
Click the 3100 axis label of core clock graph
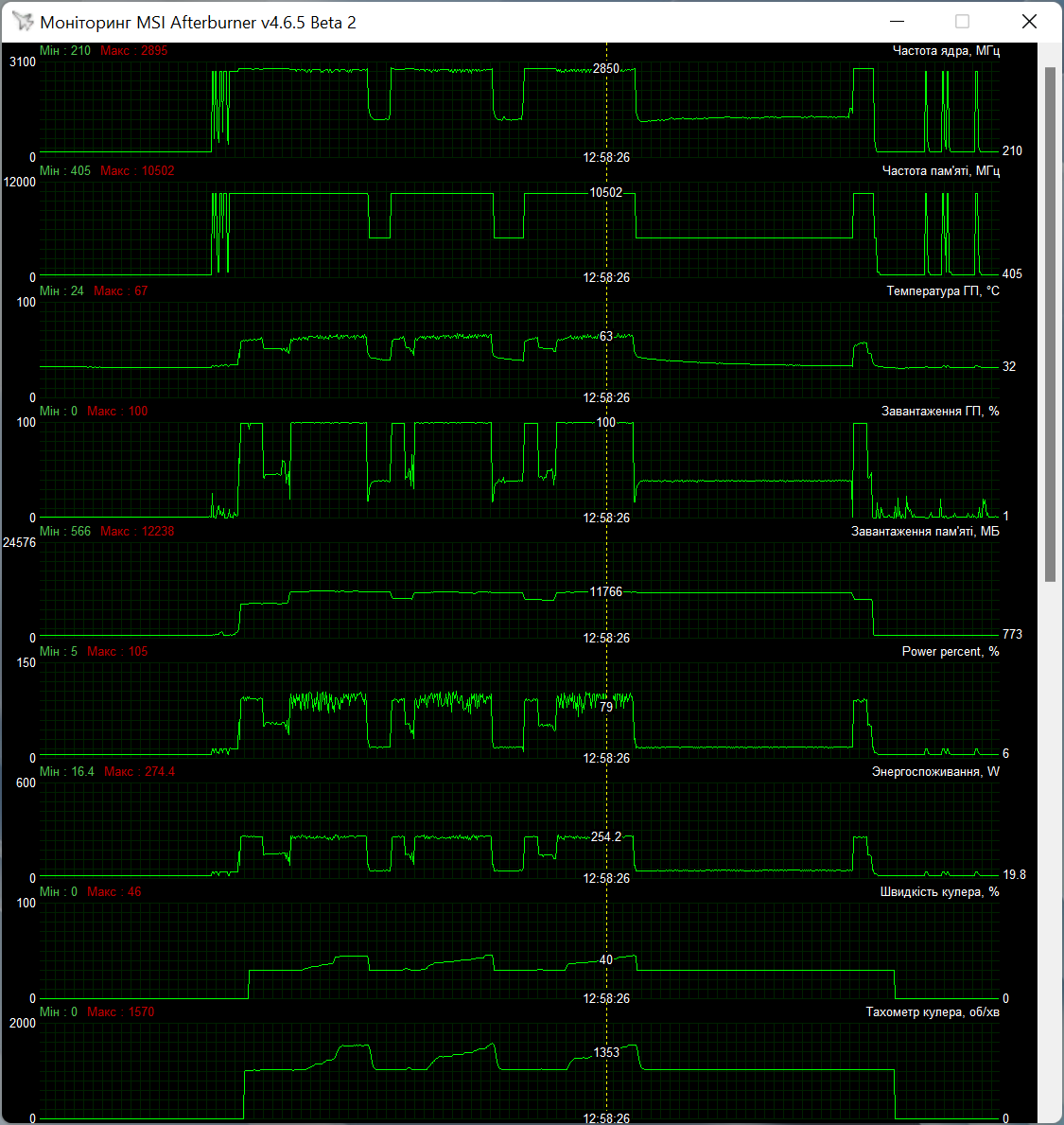click(x=23, y=62)
